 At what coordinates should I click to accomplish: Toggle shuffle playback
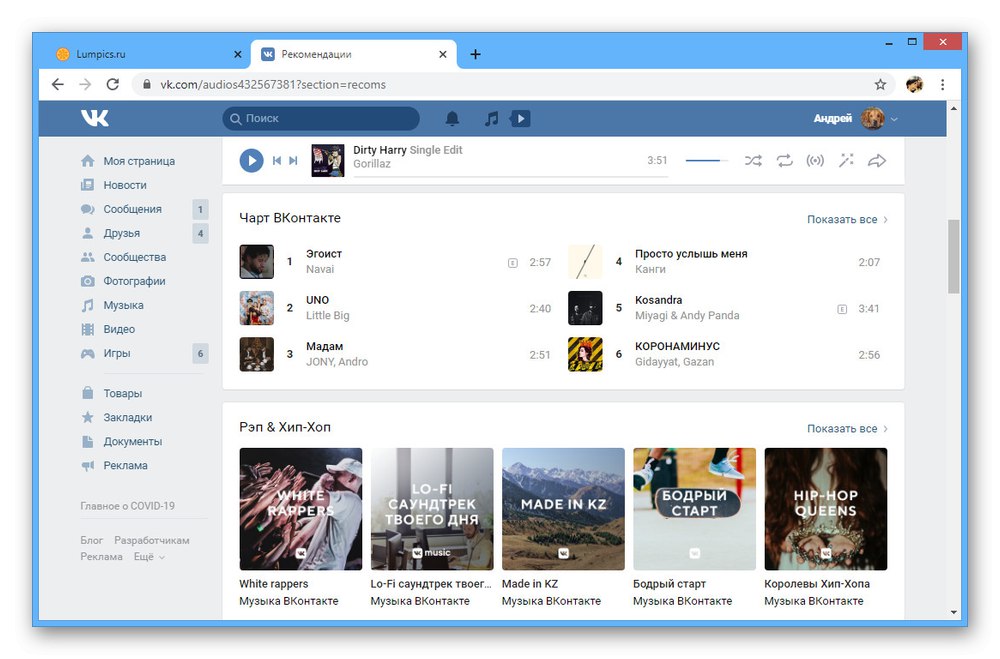753,161
